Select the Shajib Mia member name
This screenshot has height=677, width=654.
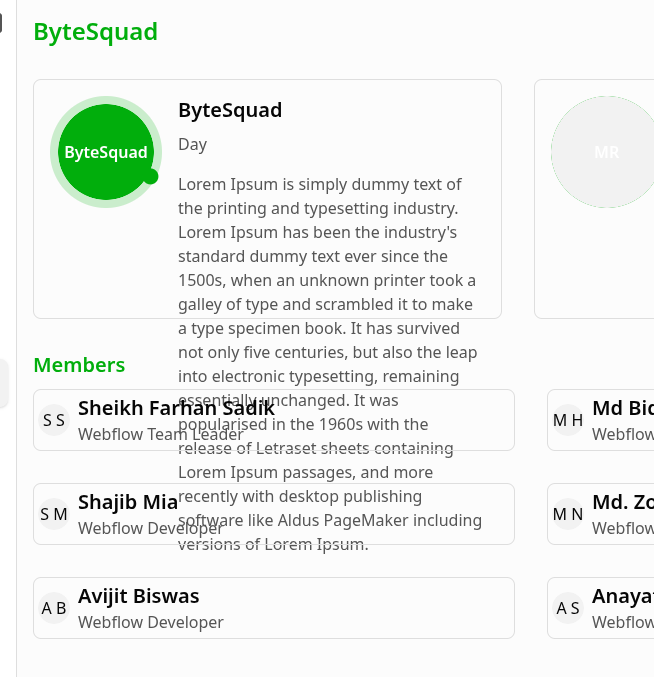(x=128, y=502)
